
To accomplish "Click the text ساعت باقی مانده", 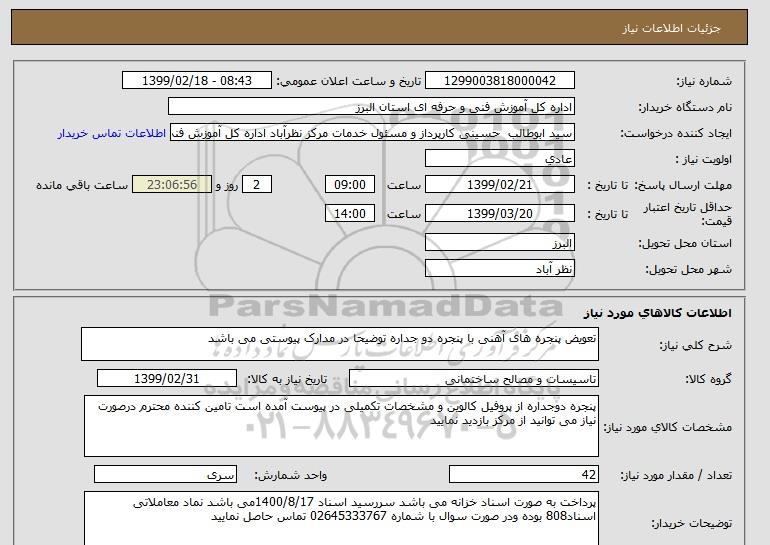I will click(82, 185).
